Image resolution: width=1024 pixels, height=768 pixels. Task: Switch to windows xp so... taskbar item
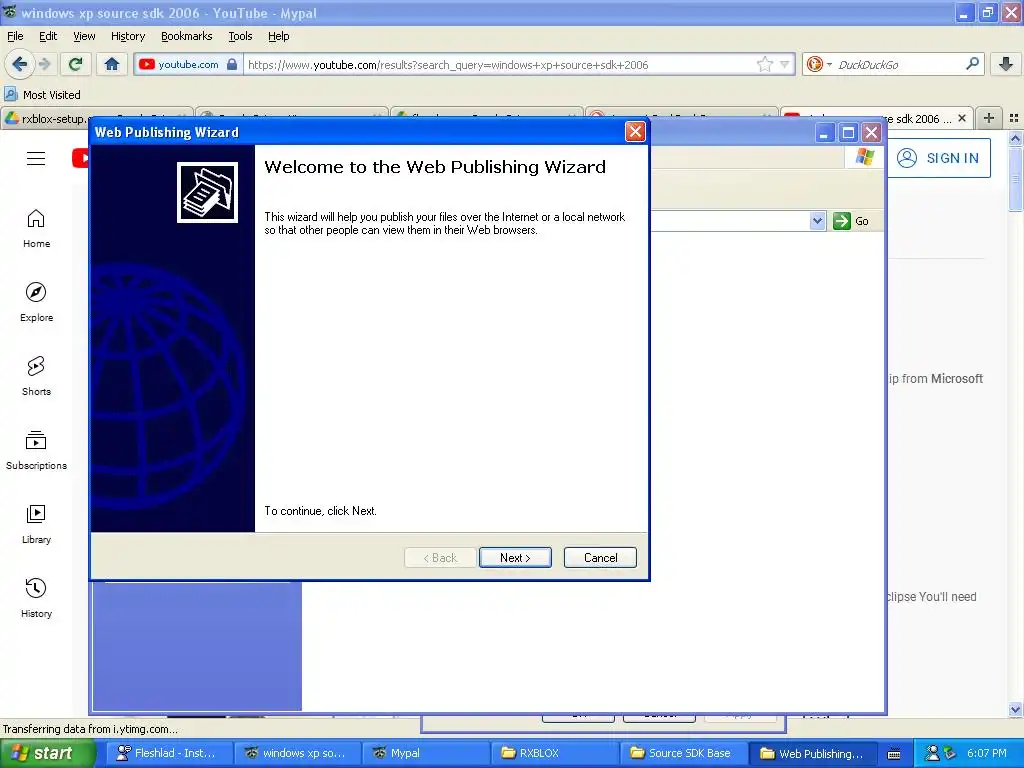pyautogui.click(x=297, y=753)
